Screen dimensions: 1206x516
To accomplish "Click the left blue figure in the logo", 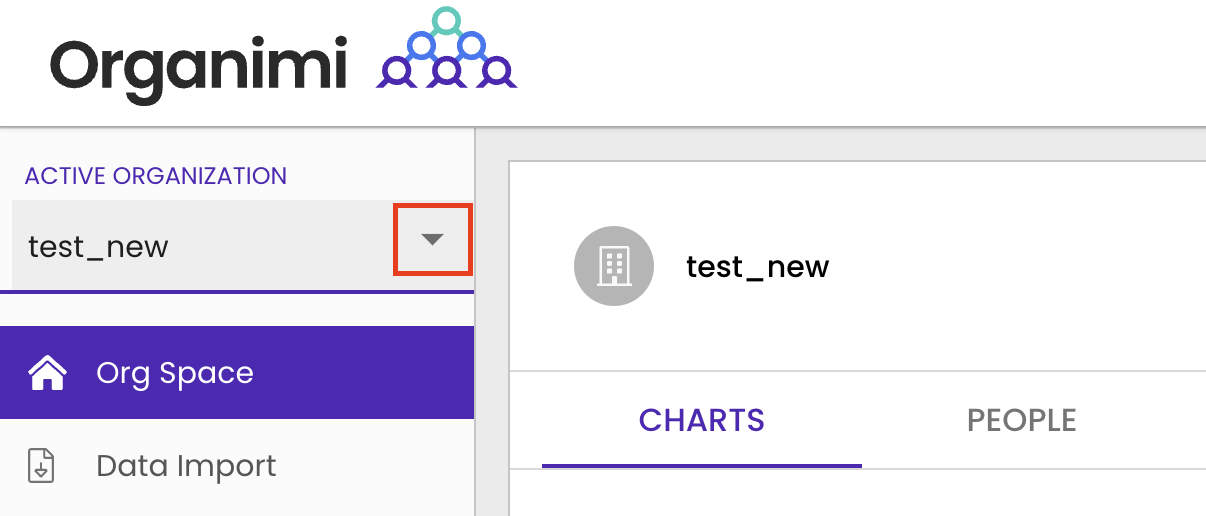I will click(x=421, y=46).
